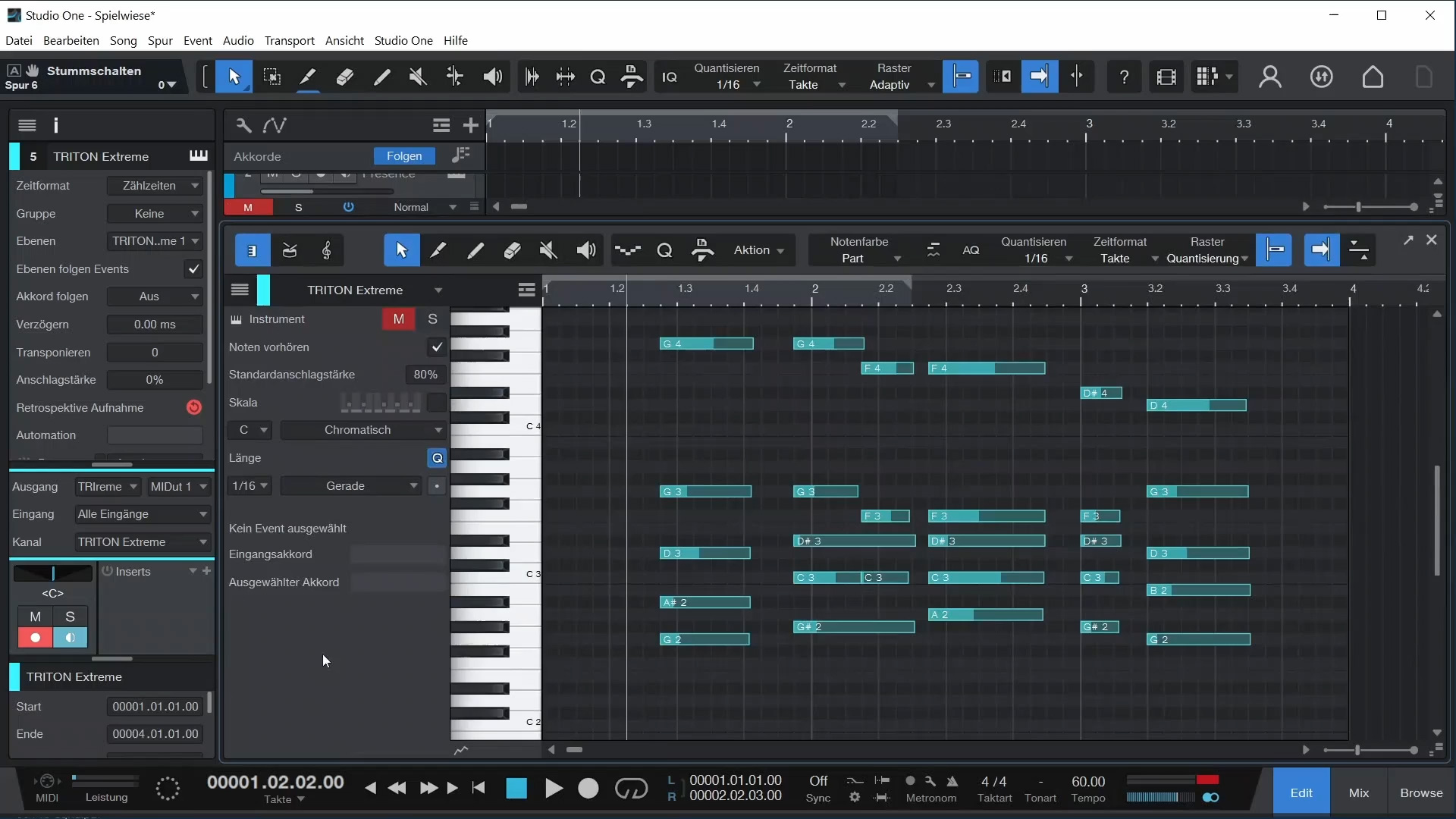Open the user account icon

(1270, 77)
